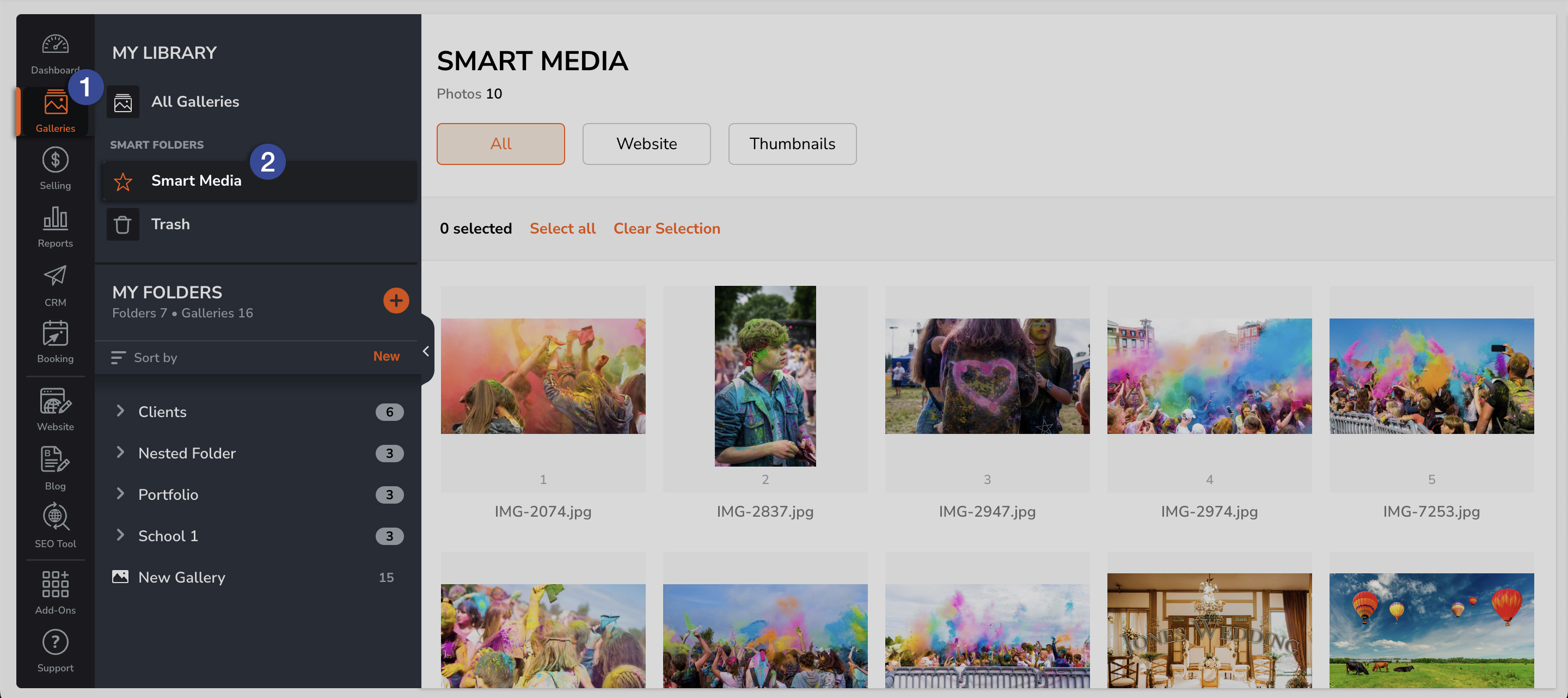Click the Sort by lines icon
This screenshot has width=1568, height=698.
click(x=118, y=358)
